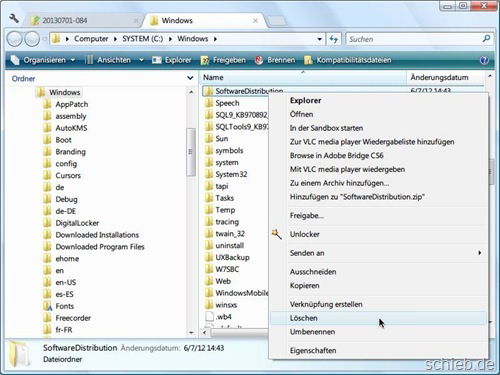
Task: Select the AutoKMS folder in the tree
Action: [x=66, y=128]
